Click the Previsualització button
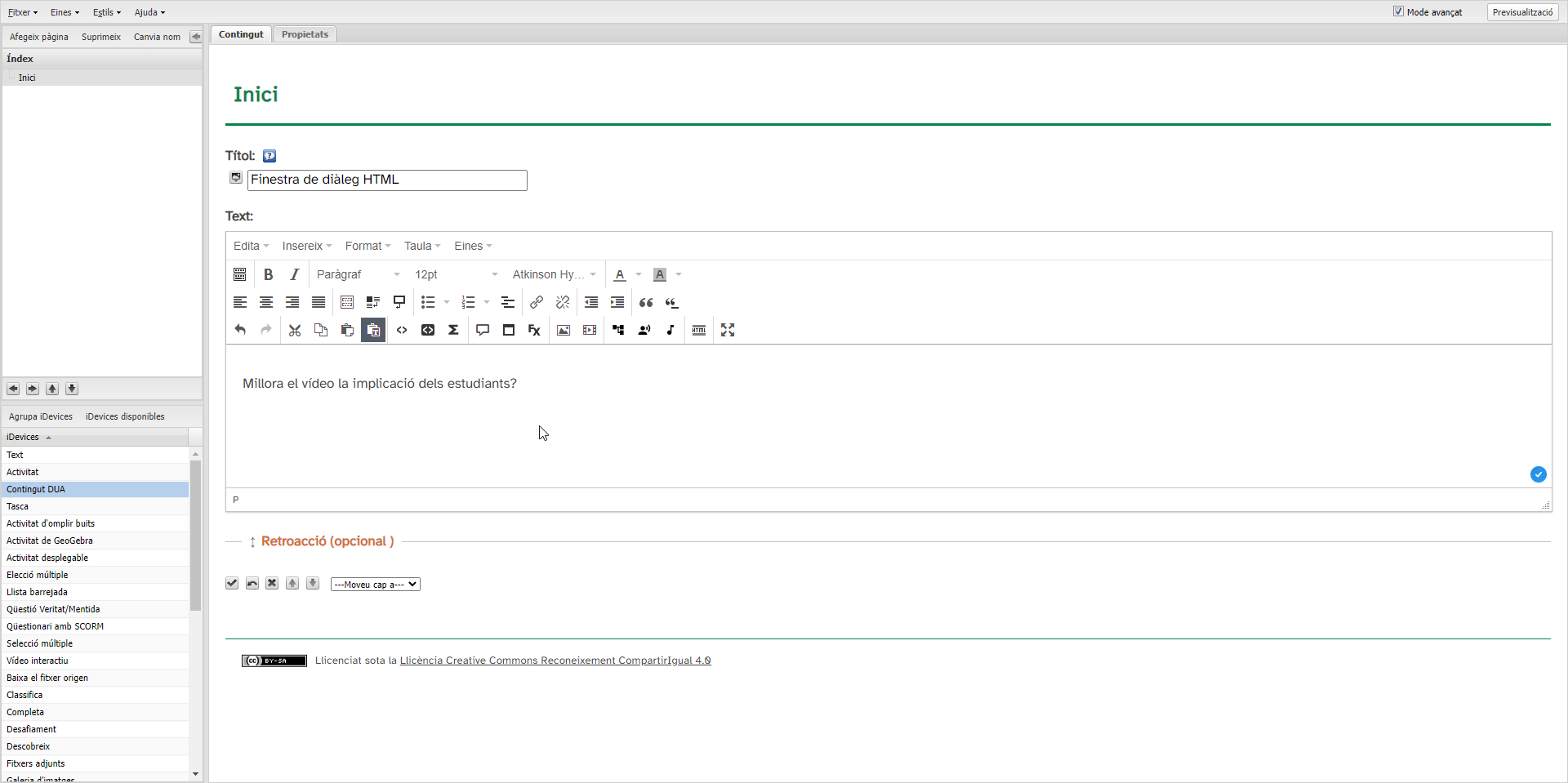The height and width of the screenshot is (783, 1568). click(x=1522, y=12)
